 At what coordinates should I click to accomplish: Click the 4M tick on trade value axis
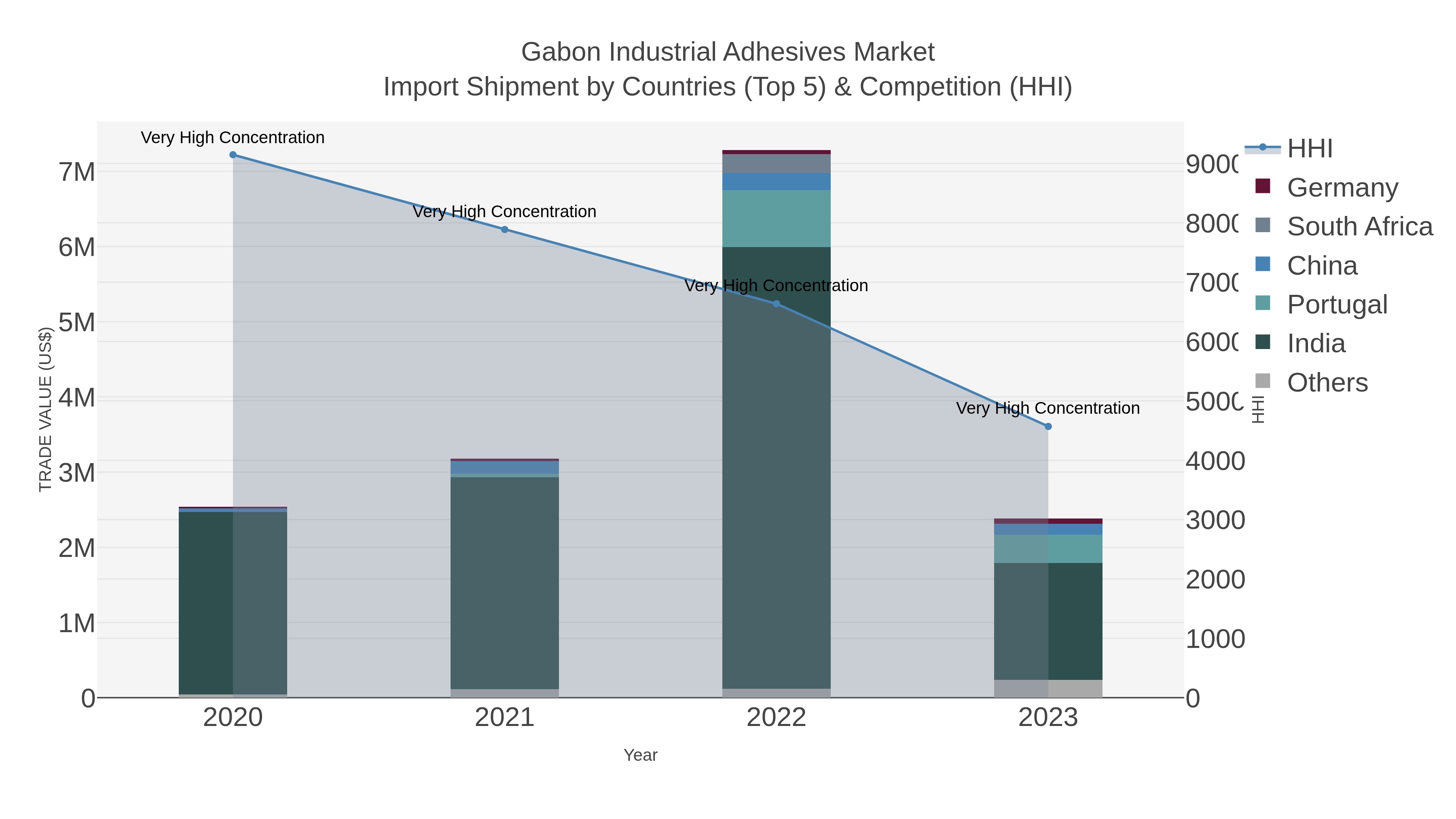77,397
